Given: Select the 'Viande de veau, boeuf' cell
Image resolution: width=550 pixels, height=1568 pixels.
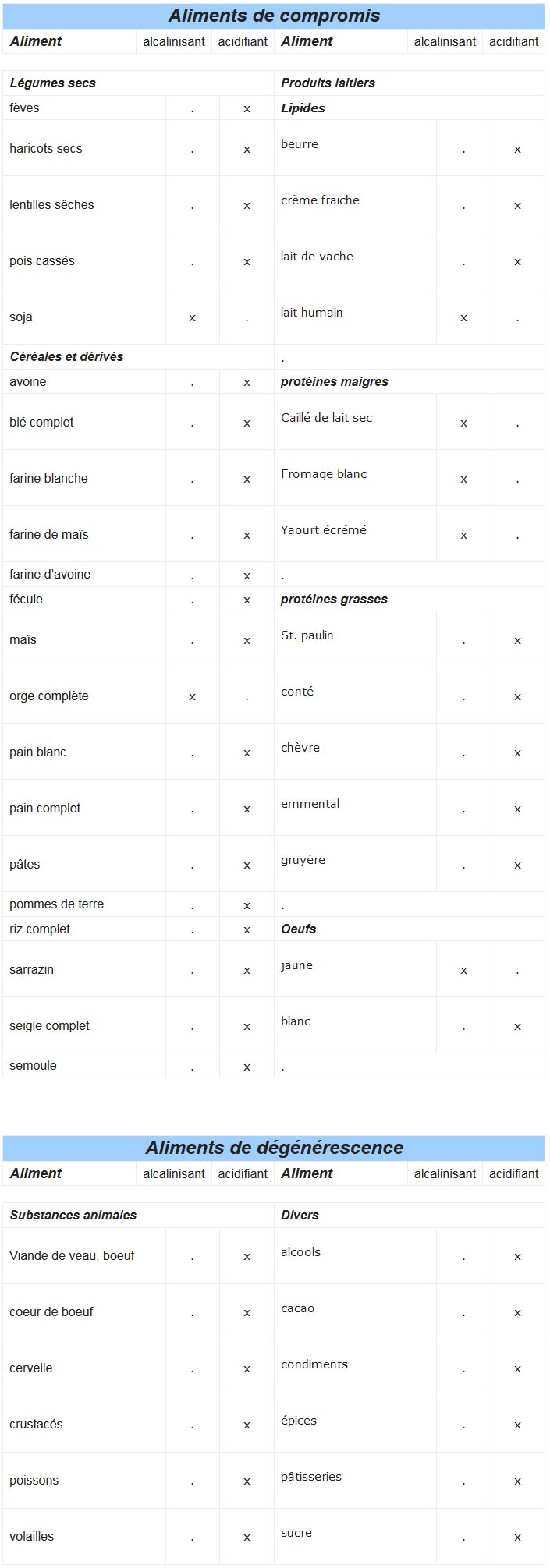Looking at the screenshot, I should point(72,1256).
